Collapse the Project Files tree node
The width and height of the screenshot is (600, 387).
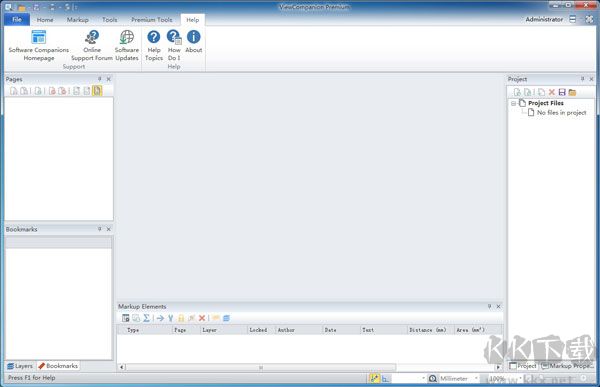coord(513,103)
